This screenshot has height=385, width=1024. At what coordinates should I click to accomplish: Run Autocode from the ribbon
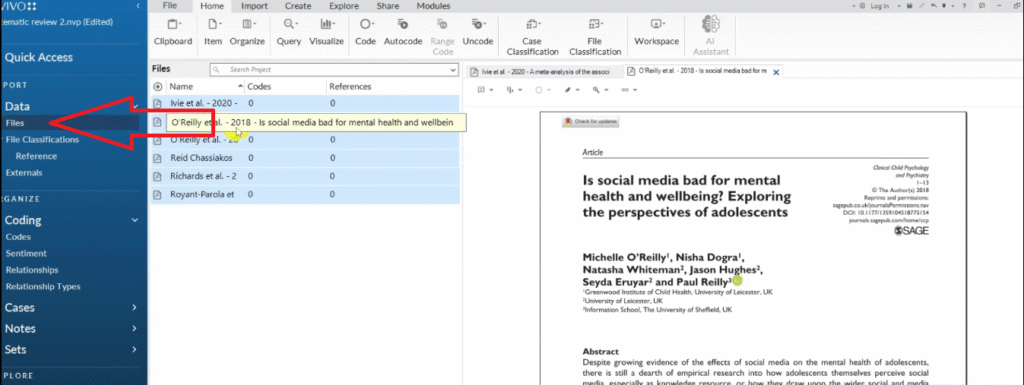click(403, 32)
